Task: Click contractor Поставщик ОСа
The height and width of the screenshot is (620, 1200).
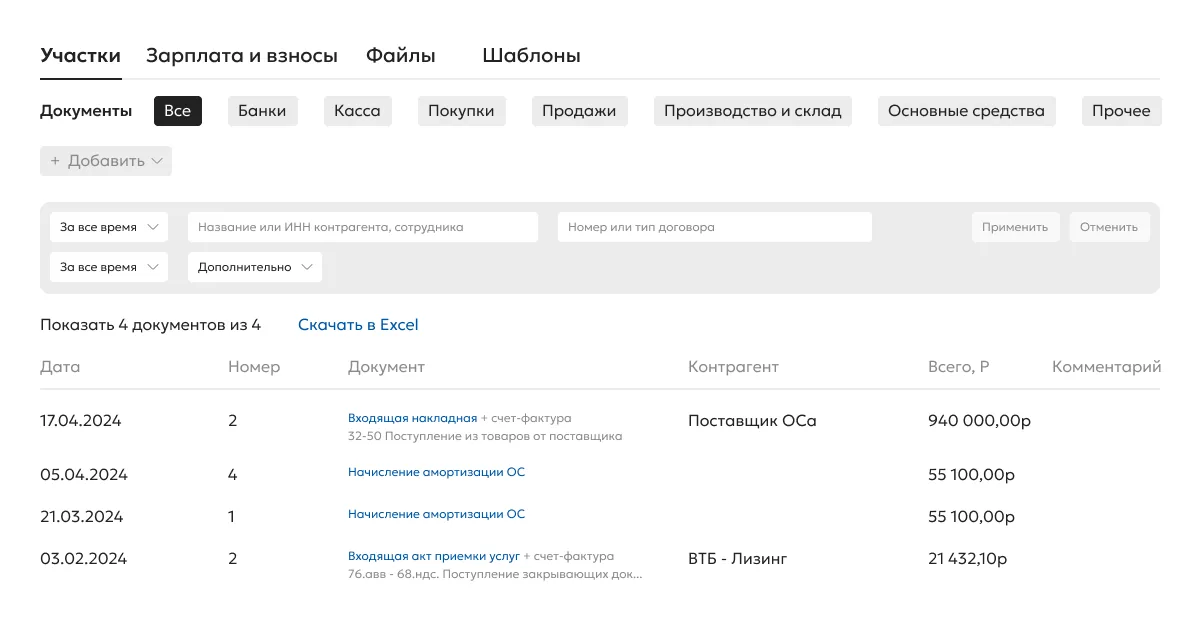Action: tap(752, 421)
